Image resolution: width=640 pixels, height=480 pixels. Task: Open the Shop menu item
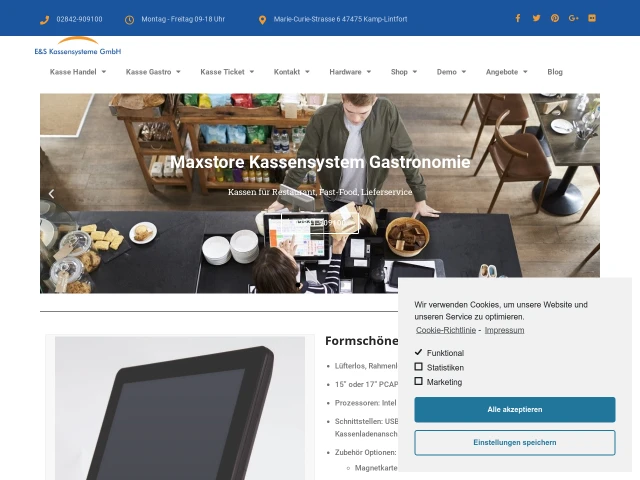399,72
